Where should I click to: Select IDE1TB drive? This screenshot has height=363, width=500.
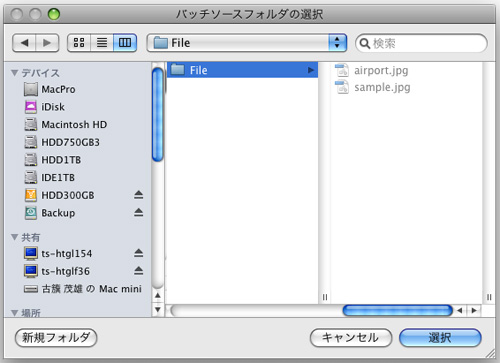(78, 178)
